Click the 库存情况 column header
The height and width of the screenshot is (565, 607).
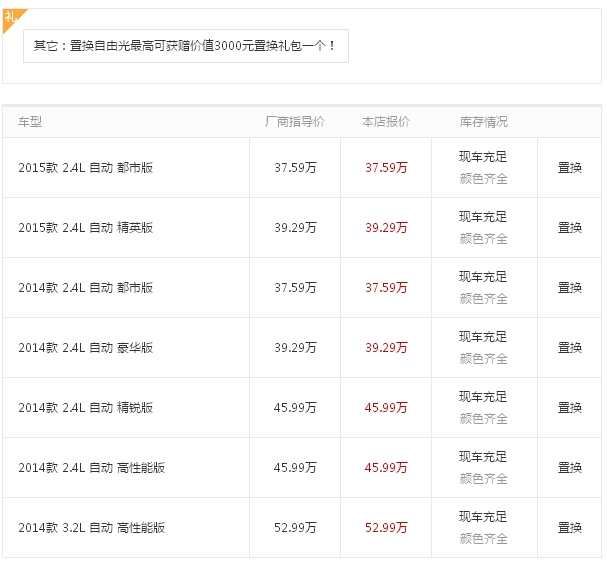484,122
